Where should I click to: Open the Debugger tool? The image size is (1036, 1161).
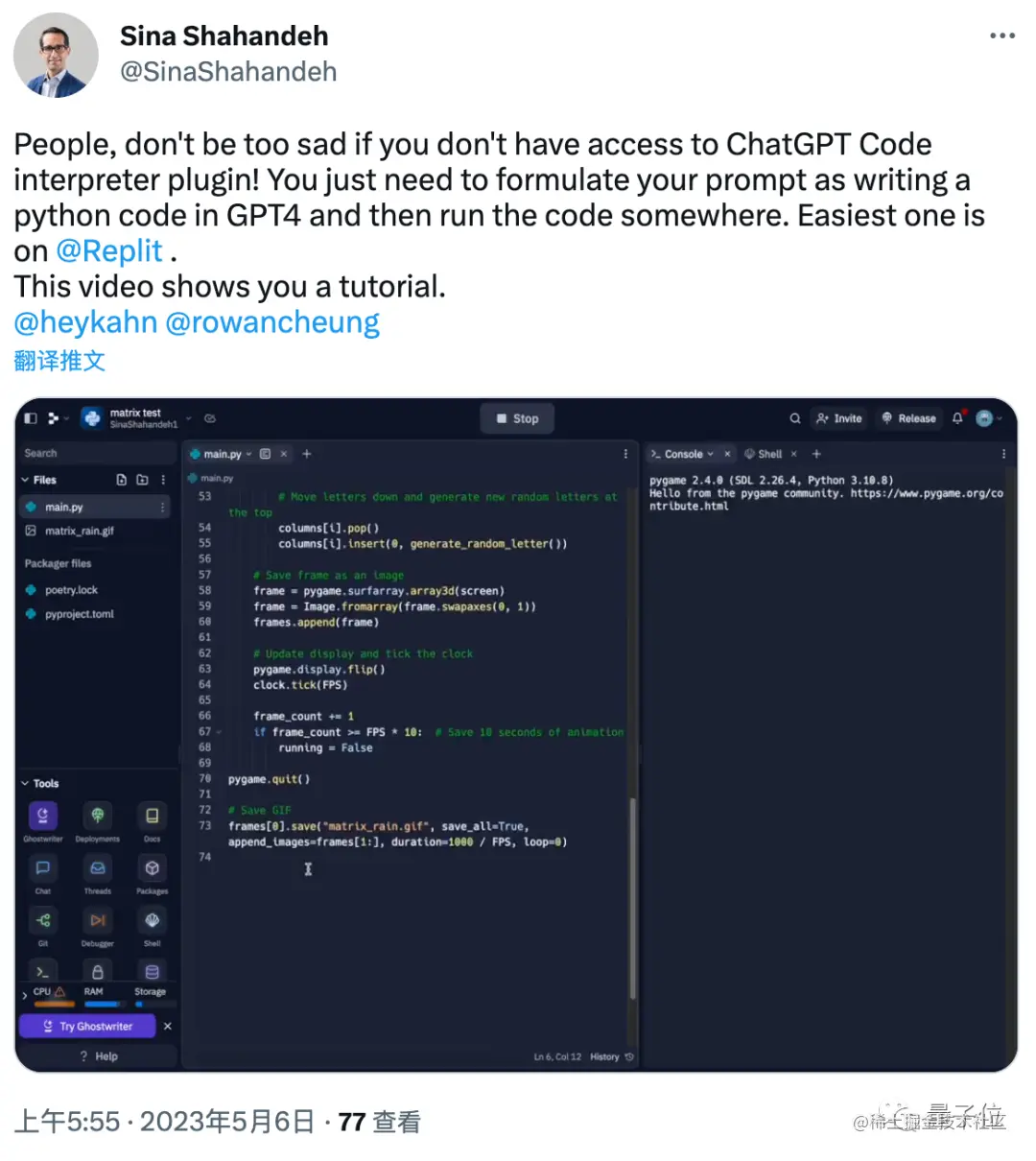coord(97,920)
